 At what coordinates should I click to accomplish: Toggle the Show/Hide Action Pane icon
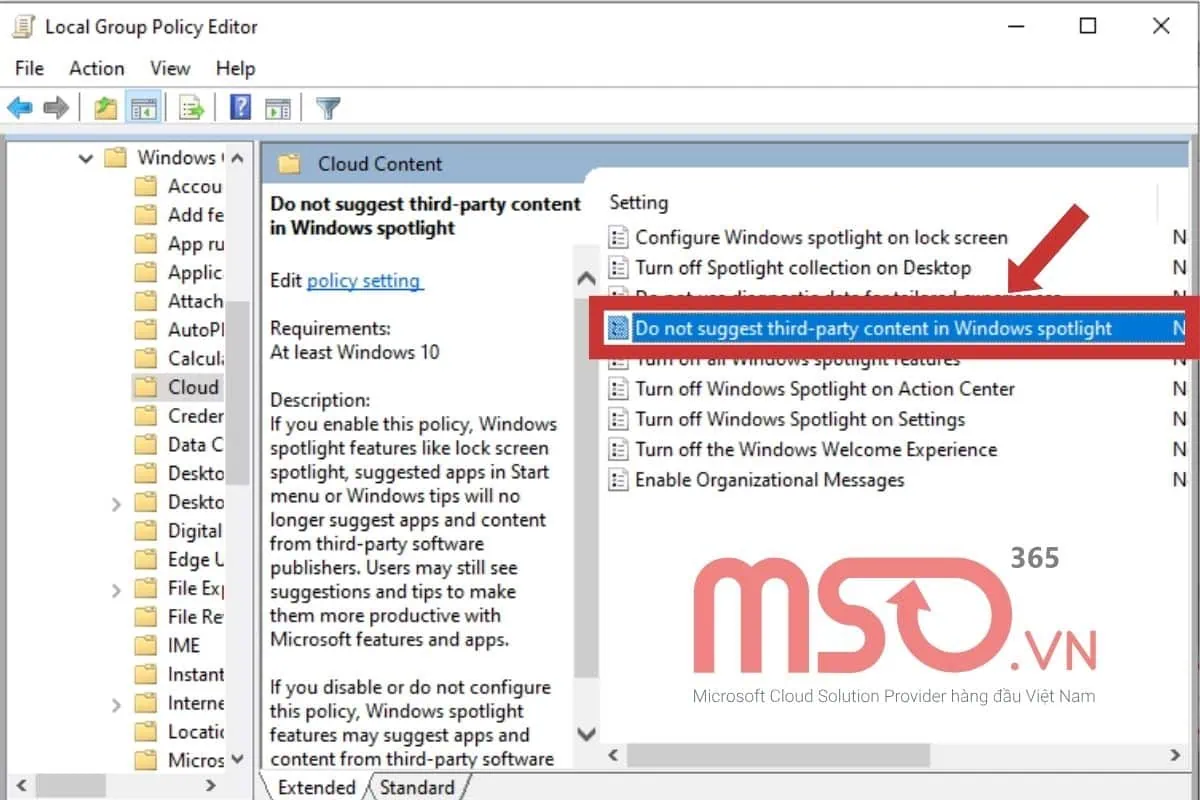click(278, 106)
